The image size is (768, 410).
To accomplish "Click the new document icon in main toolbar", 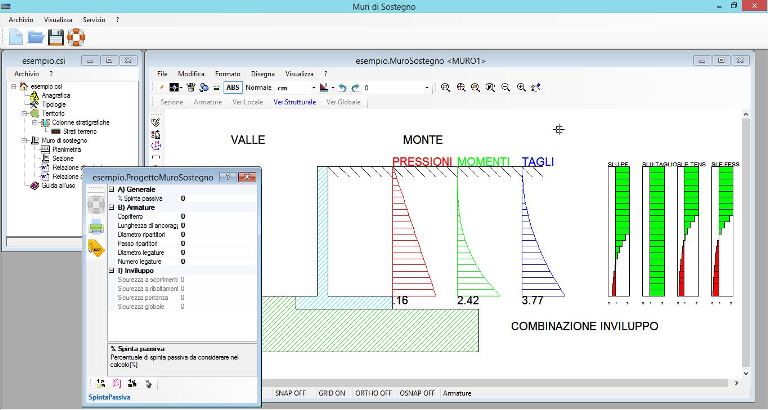I will pyautogui.click(x=15, y=38).
